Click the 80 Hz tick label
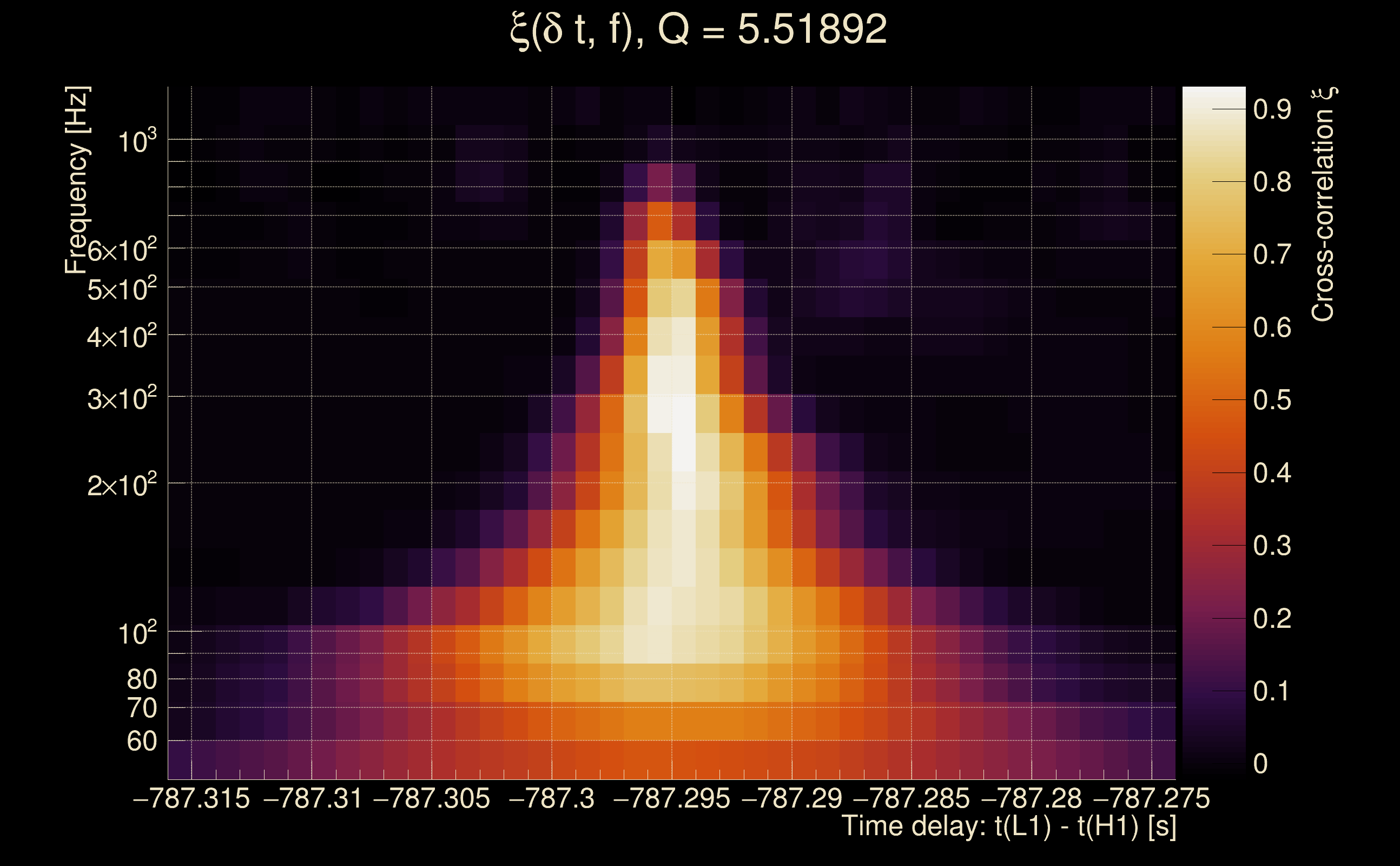The width and height of the screenshot is (1400, 866). (x=141, y=679)
